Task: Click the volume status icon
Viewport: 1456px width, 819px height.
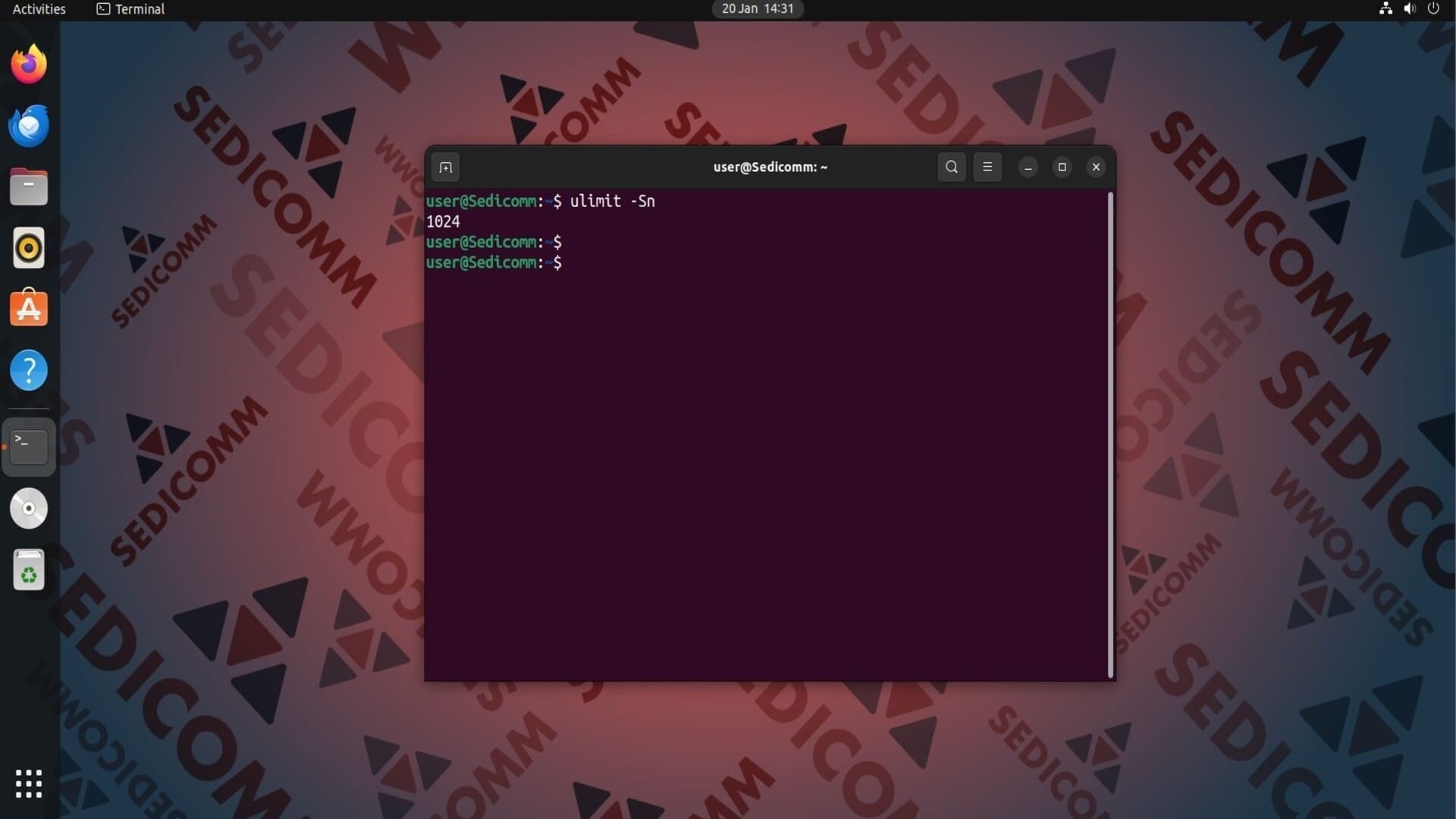Action: click(x=1410, y=9)
